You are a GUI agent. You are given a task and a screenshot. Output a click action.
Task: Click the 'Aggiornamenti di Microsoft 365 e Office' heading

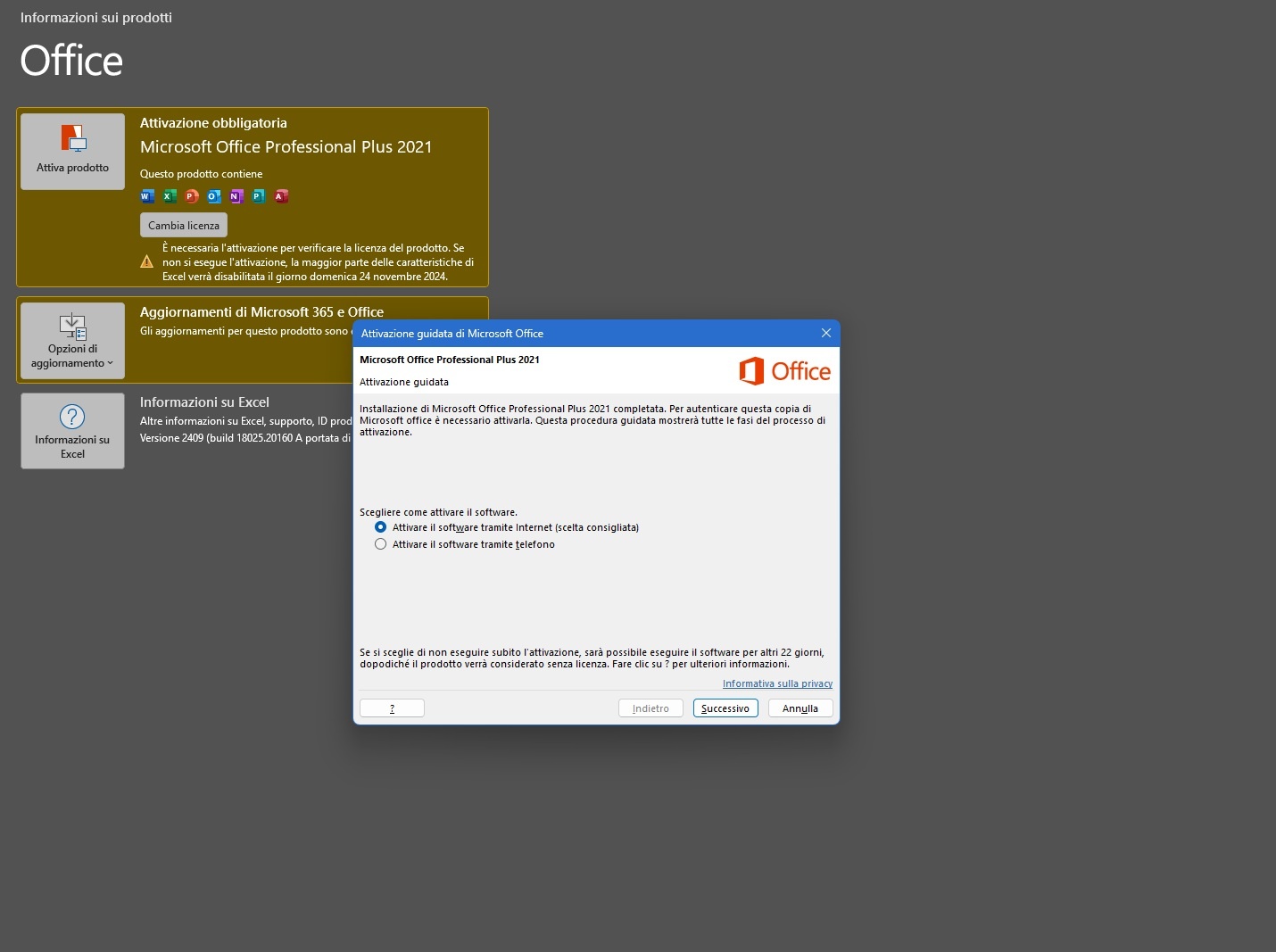261,312
